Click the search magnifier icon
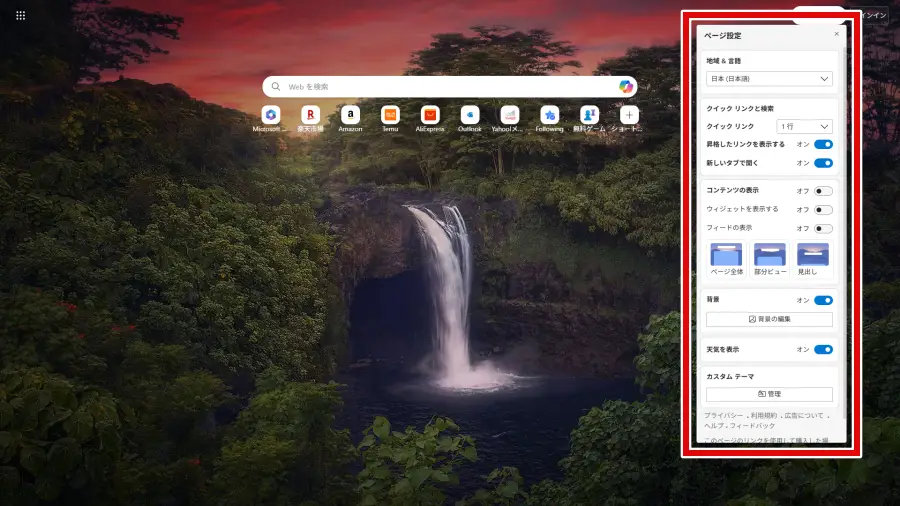The height and width of the screenshot is (506, 900). pyautogui.click(x=276, y=87)
